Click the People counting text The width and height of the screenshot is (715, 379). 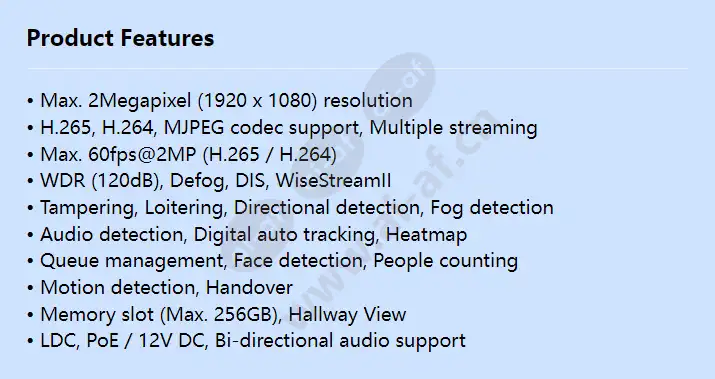[x=446, y=261]
